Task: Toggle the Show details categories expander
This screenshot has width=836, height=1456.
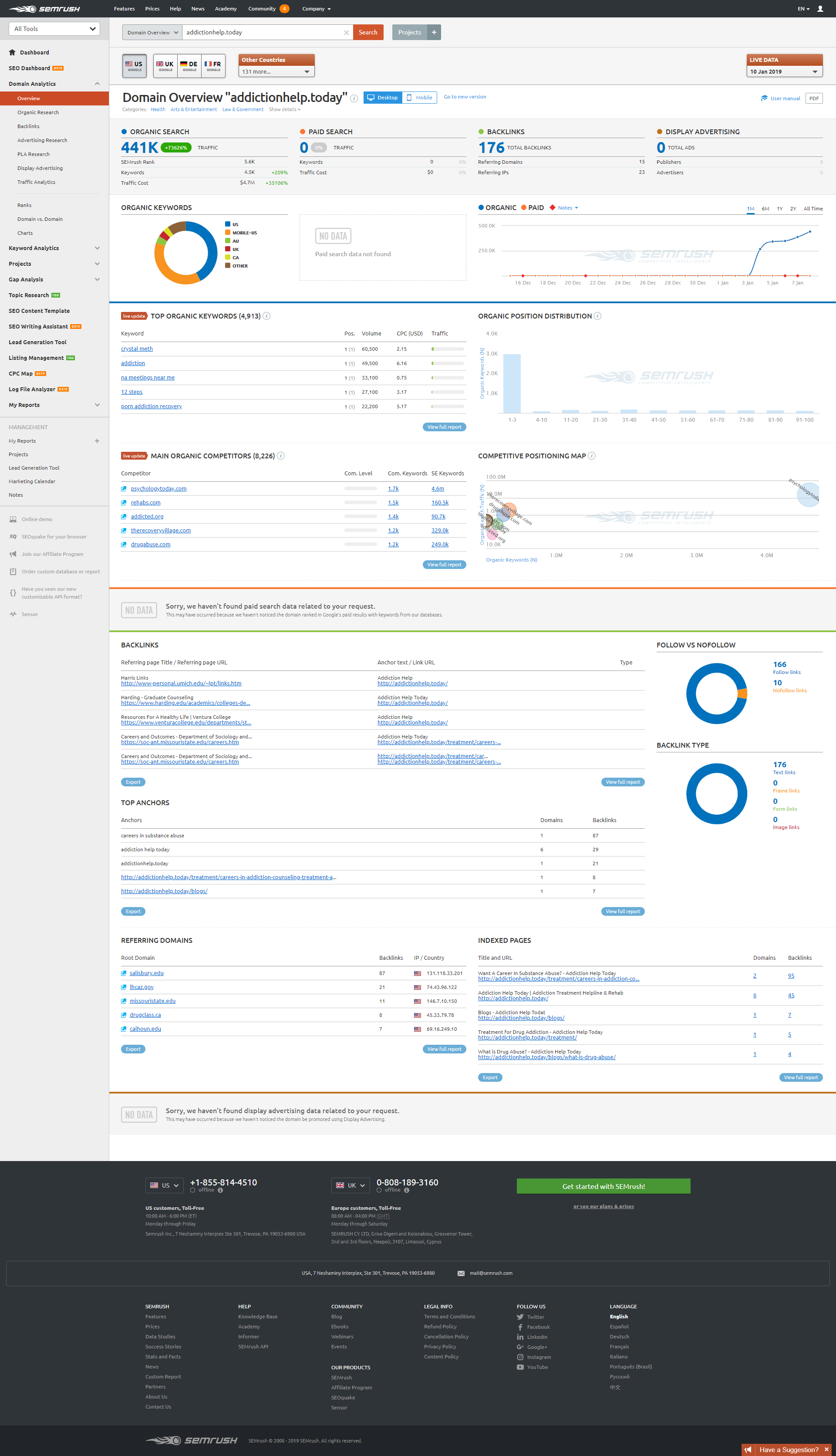Action: (x=284, y=110)
